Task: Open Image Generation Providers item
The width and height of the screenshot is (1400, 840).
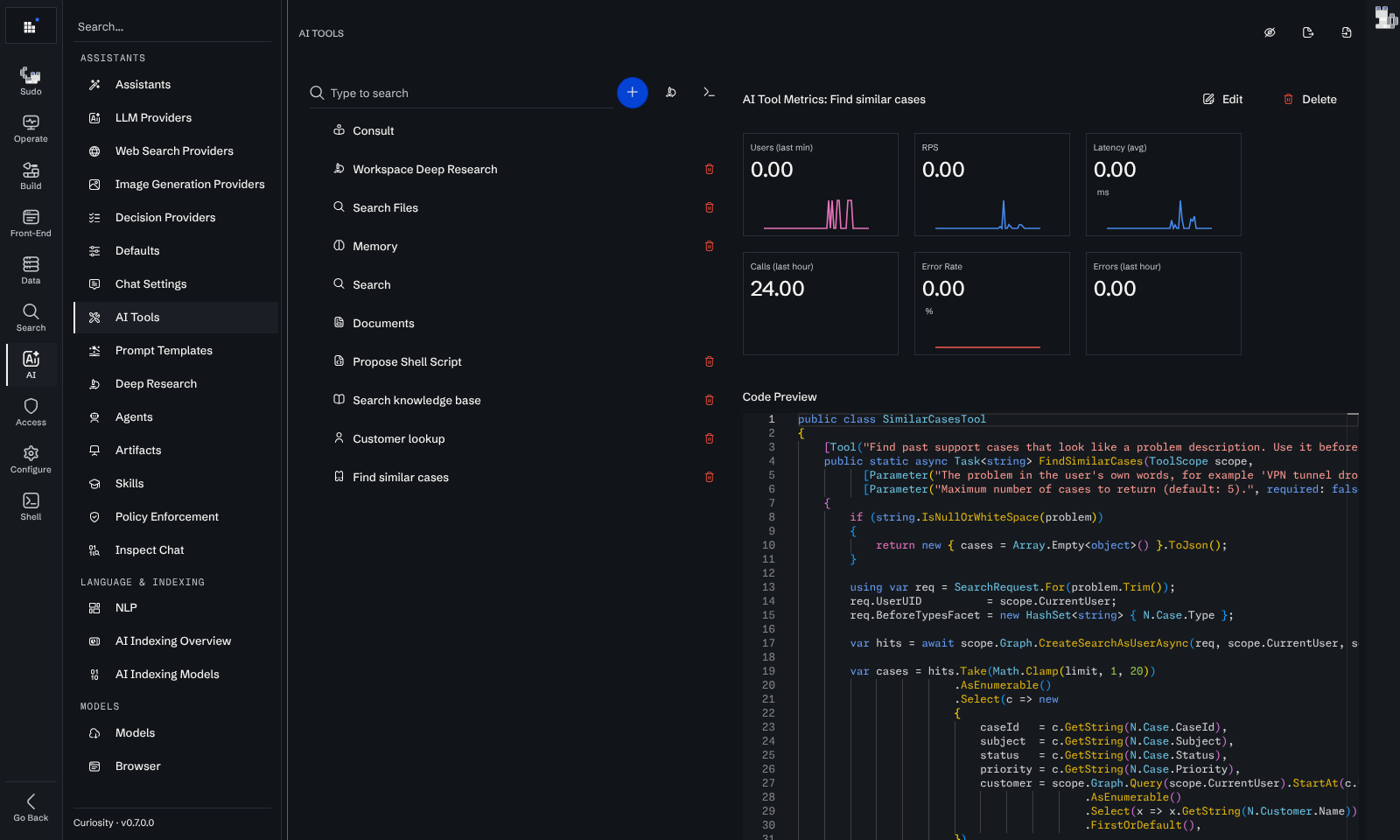Action: pyautogui.click(x=176, y=185)
